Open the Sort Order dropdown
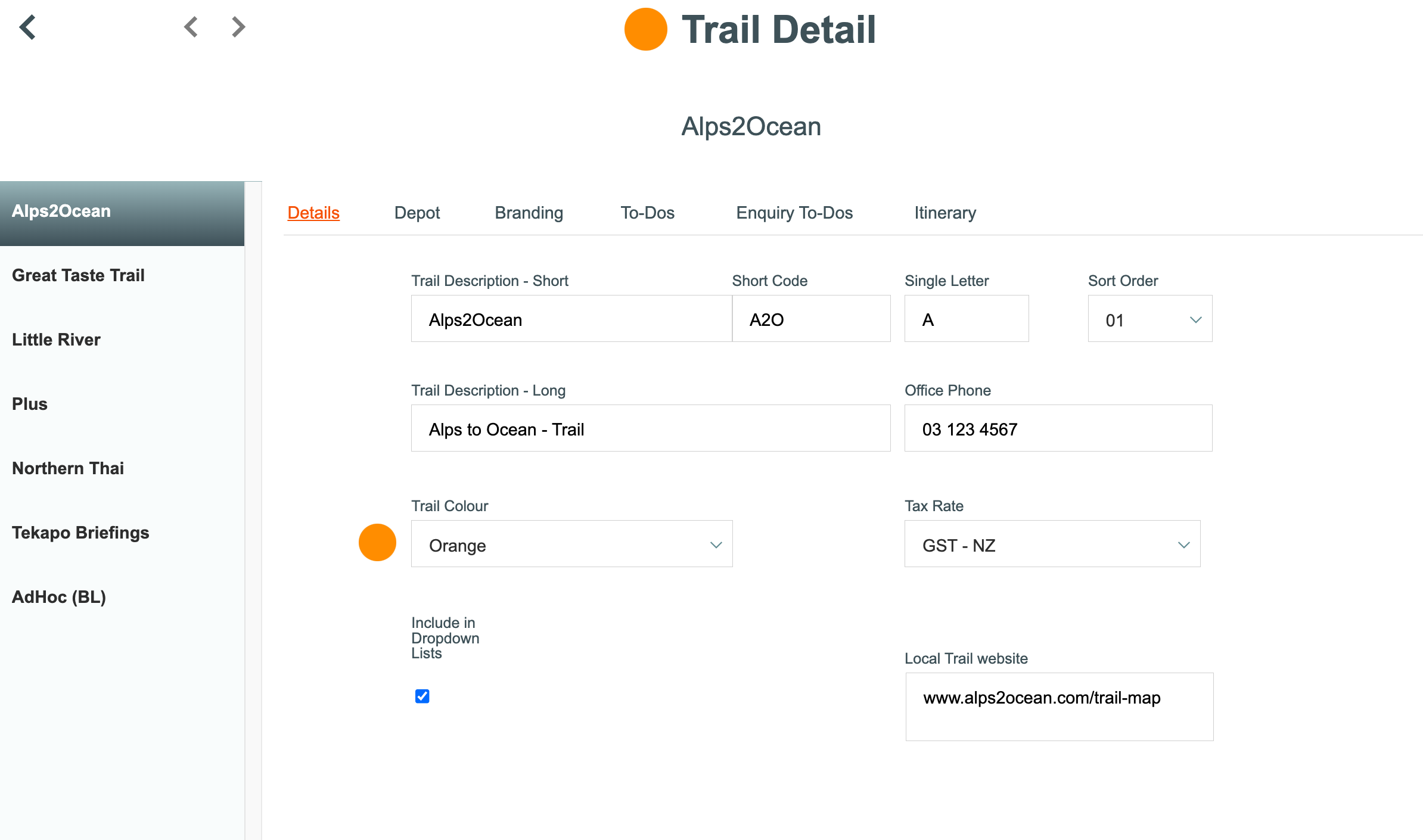The width and height of the screenshot is (1423, 840). coord(1150,319)
